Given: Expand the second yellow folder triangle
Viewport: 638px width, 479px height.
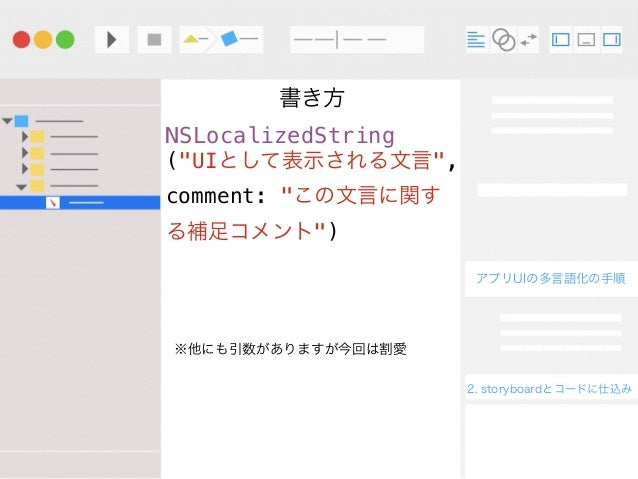Looking at the screenshot, I should click(25, 153).
